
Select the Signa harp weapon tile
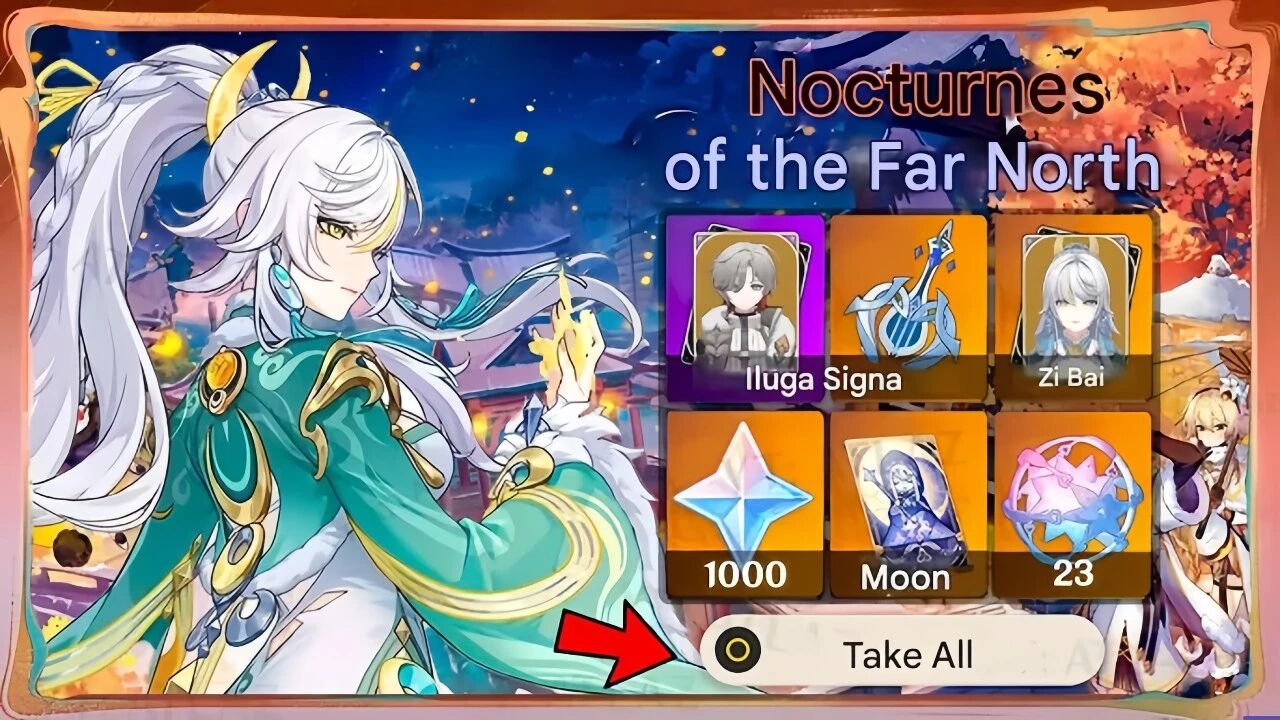(908, 306)
